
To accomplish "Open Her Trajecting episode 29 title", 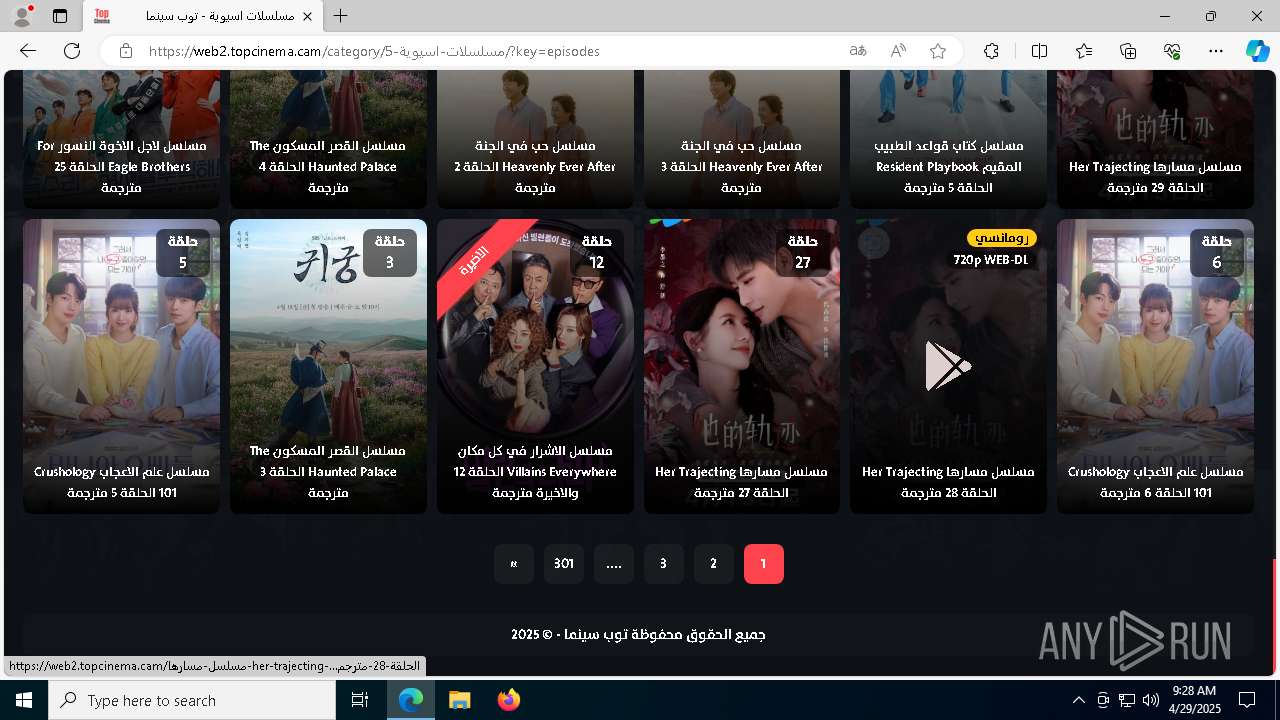I will pos(1155,177).
